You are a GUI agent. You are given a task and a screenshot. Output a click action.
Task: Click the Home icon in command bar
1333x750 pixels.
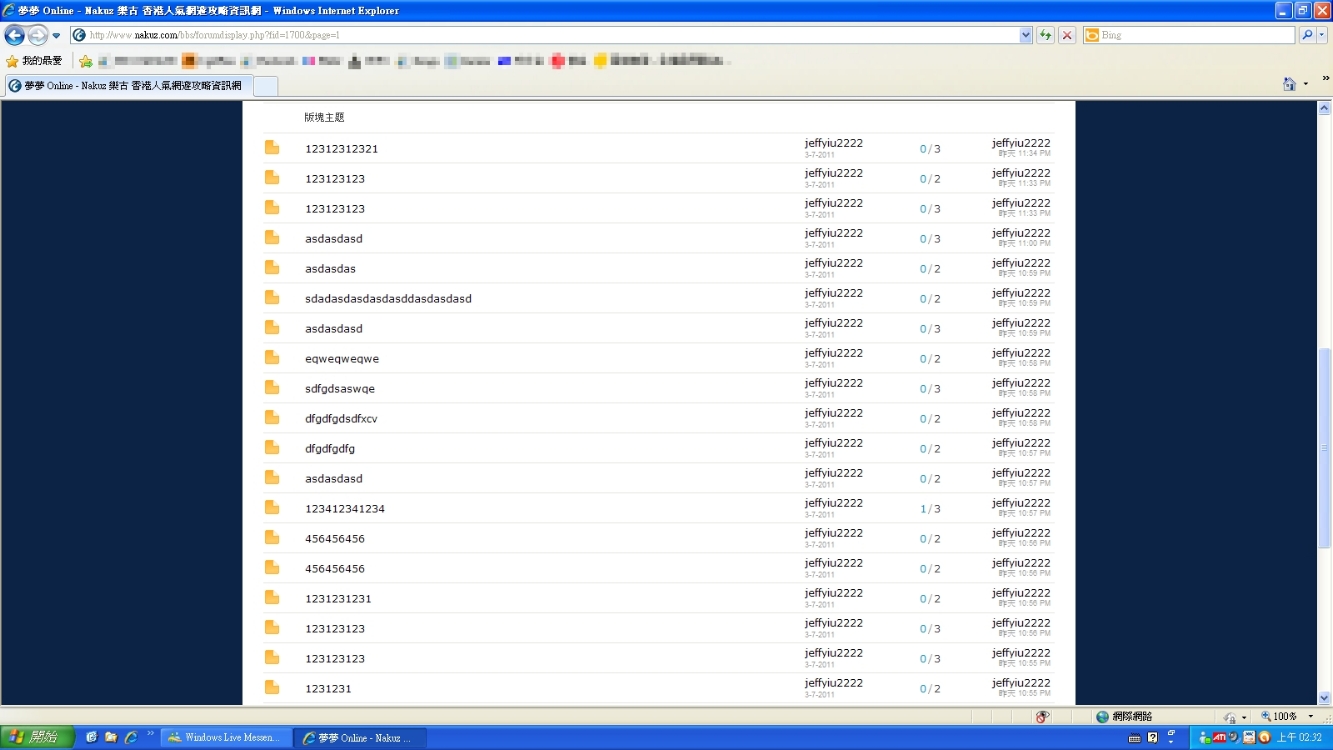pos(1290,85)
